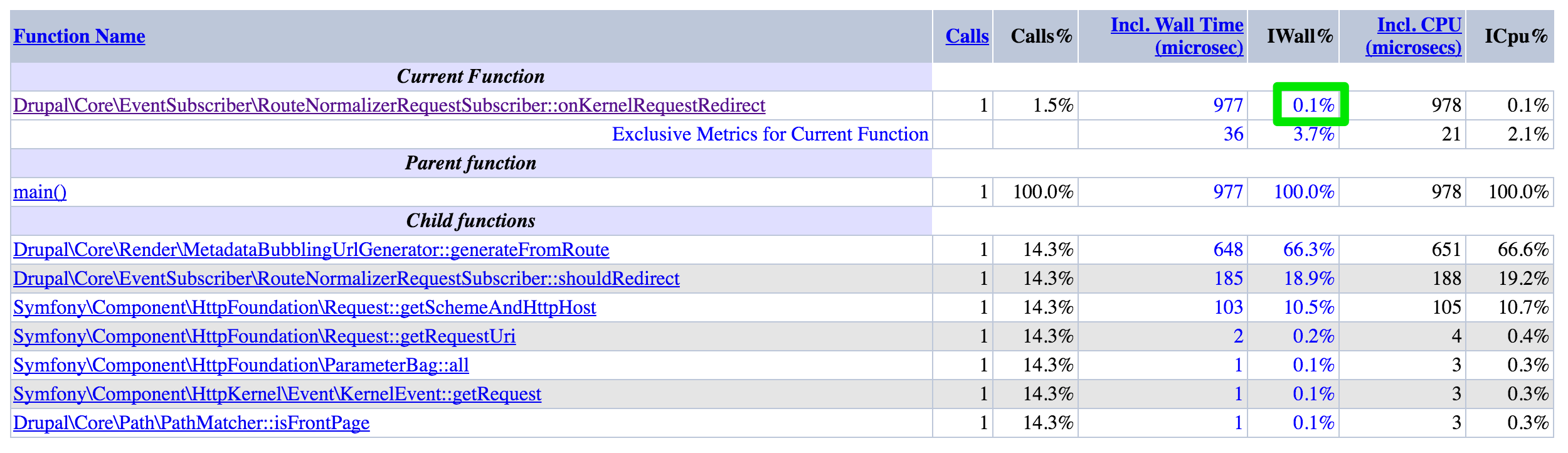
Task: Select the 'Current Function' section heading
Action: (471, 77)
